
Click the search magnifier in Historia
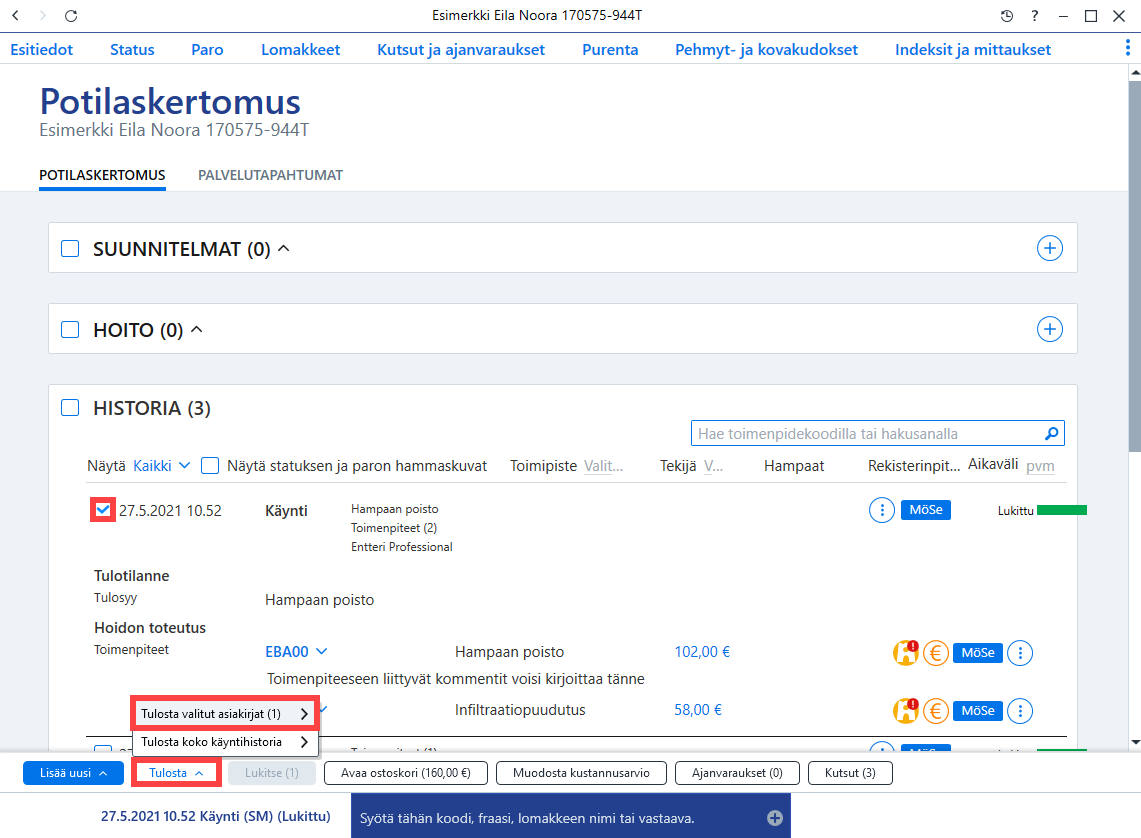[x=1051, y=434]
